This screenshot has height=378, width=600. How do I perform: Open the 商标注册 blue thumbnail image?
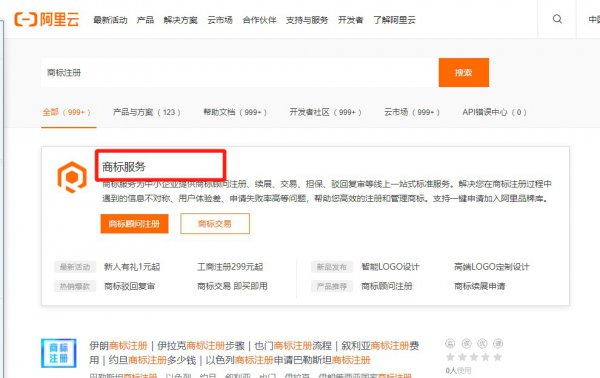point(59,353)
